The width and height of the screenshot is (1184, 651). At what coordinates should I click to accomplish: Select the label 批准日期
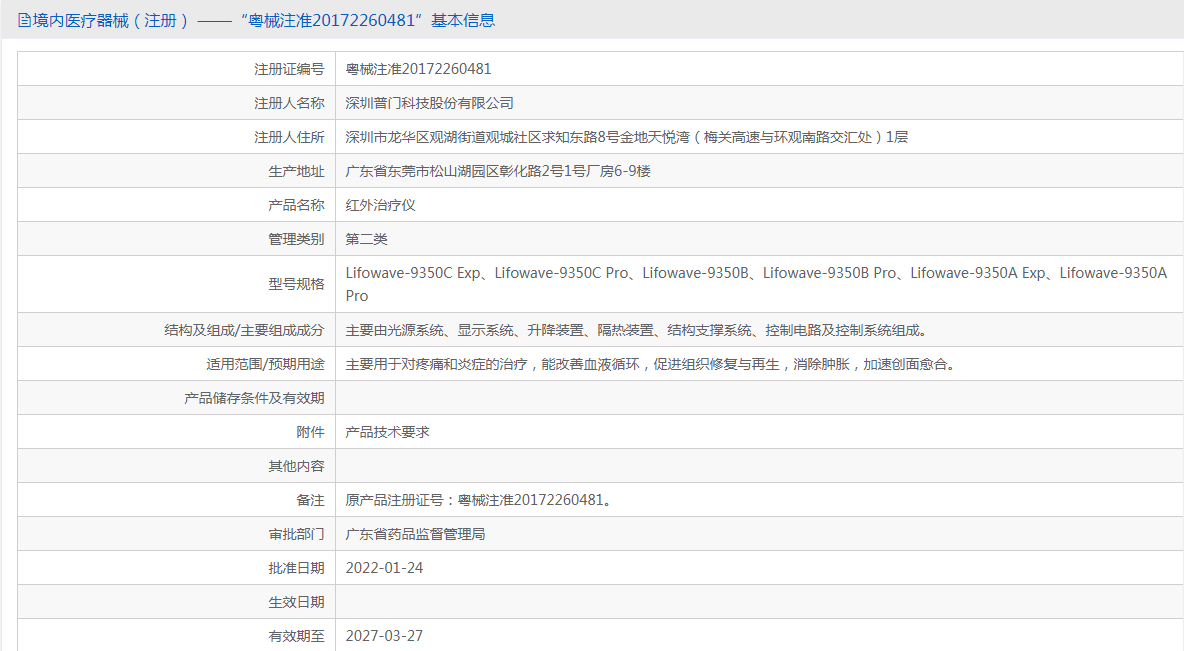click(296, 568)
